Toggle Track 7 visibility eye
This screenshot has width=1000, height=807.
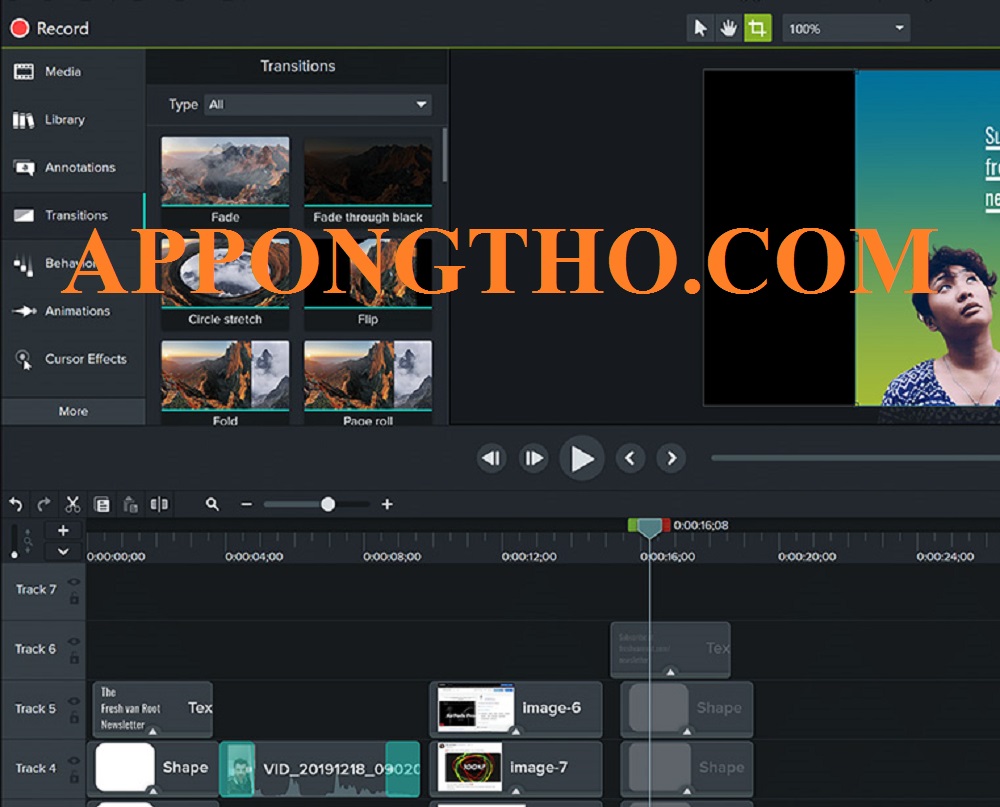click(75, 582)
